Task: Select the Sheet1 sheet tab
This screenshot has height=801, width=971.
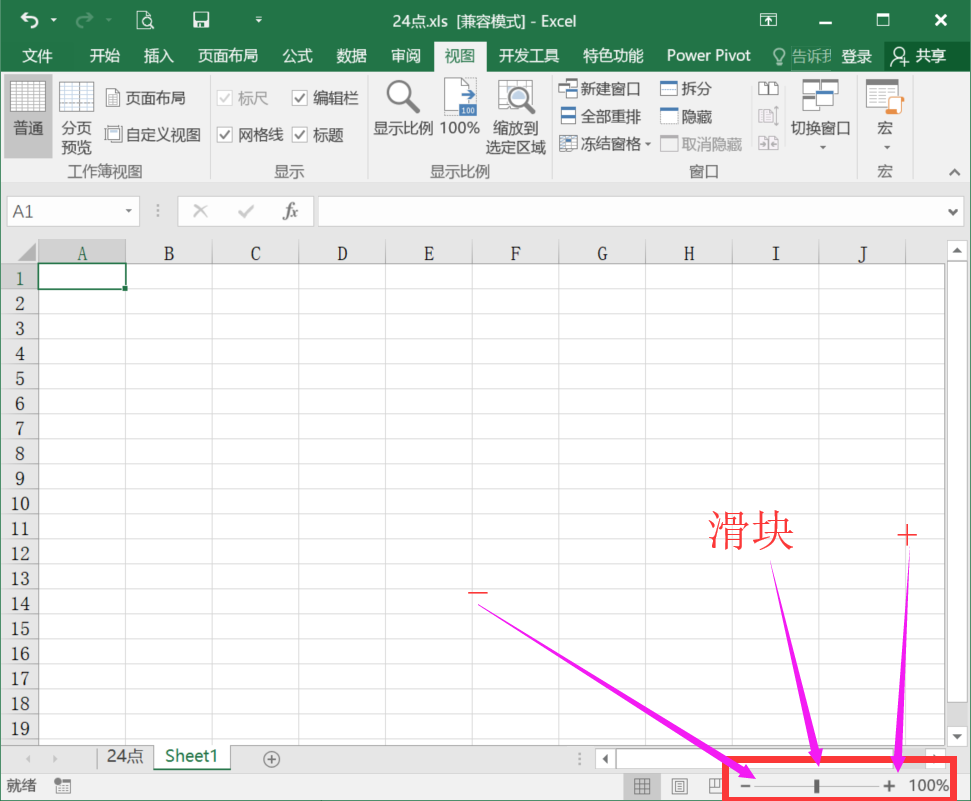Action: coord(191,756)
